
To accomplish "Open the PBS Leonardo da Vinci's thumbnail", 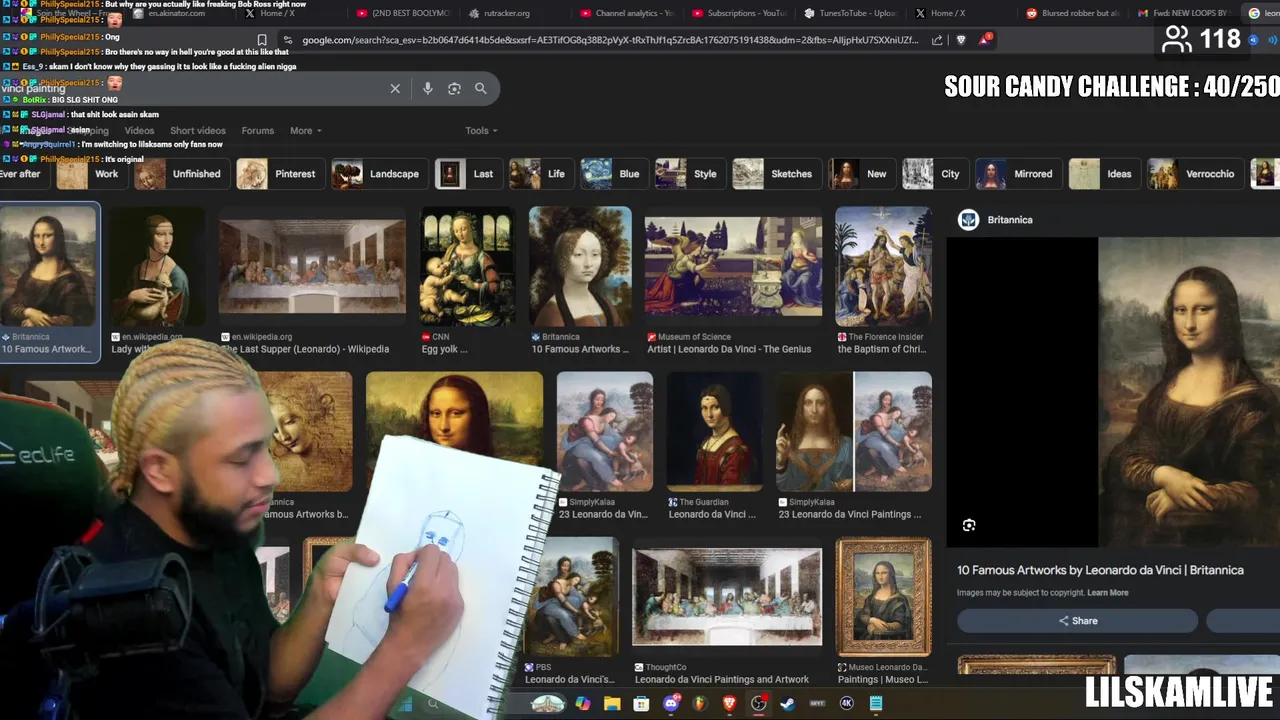I will point(571,596).
